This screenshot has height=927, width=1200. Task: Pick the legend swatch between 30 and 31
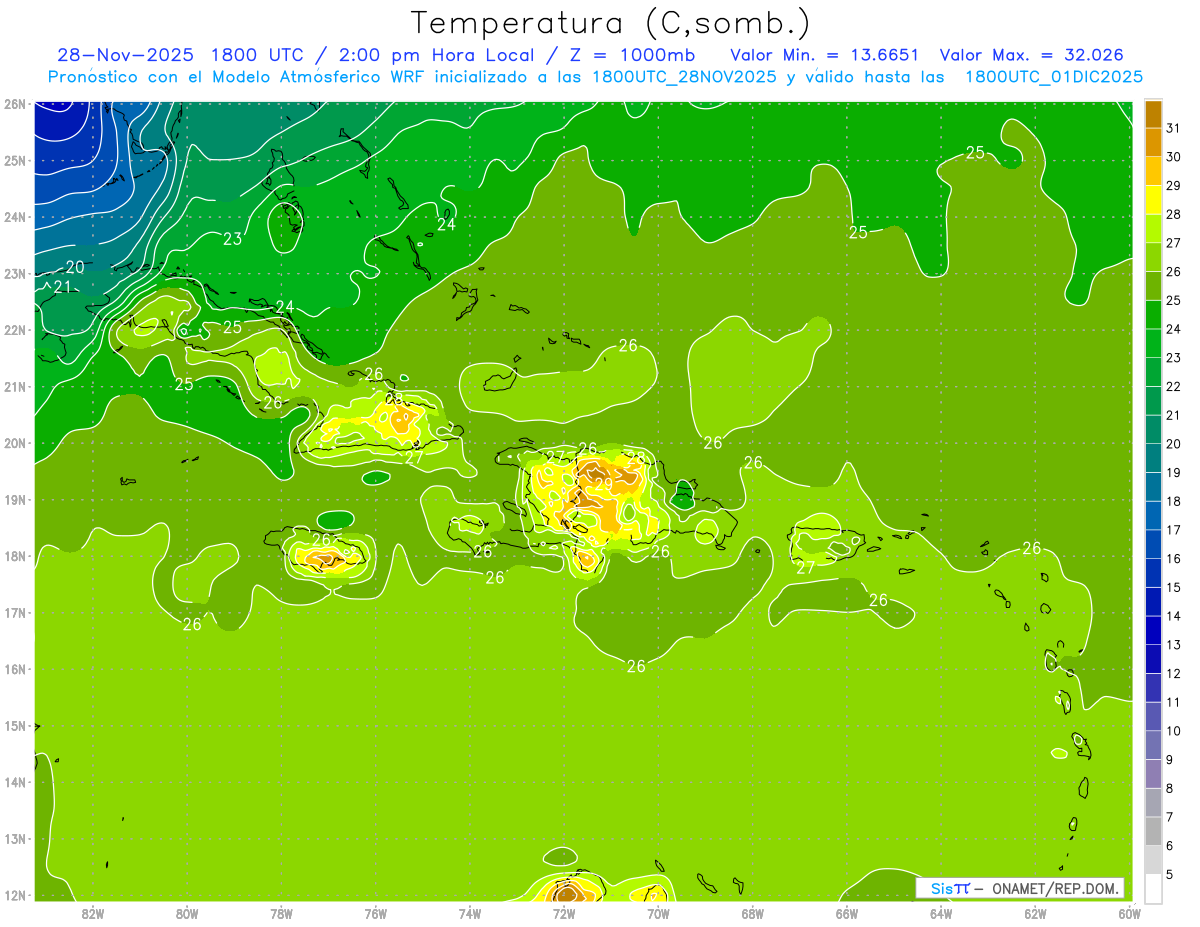point(1153,142)
